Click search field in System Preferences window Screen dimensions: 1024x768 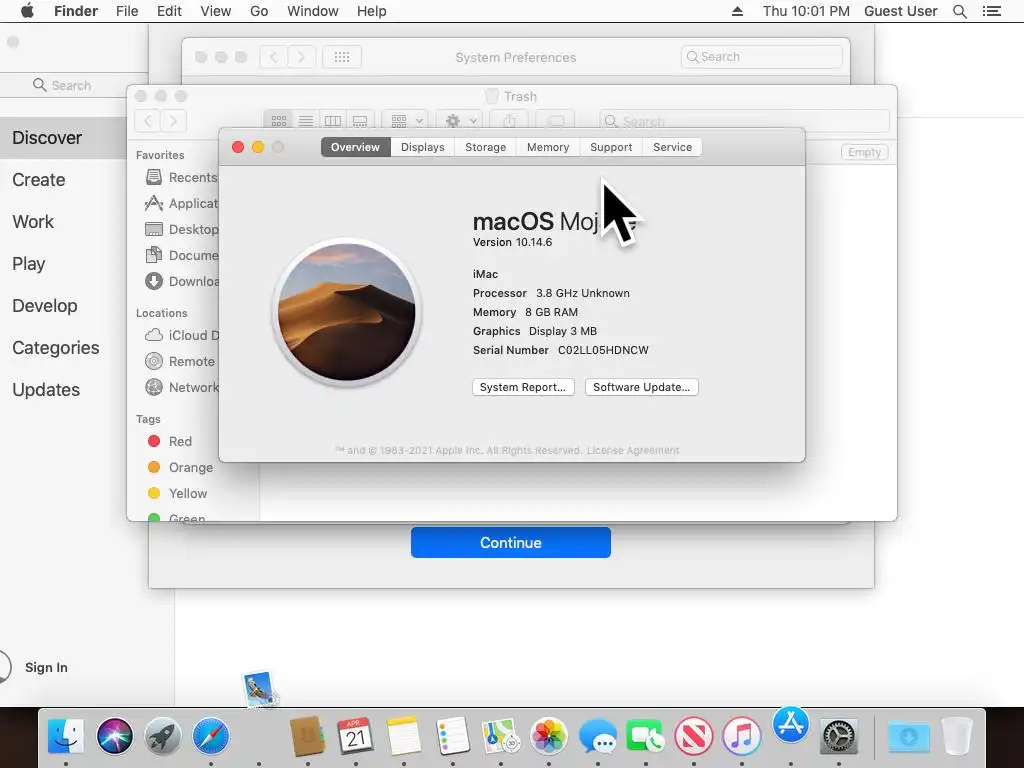pos(761,57)
